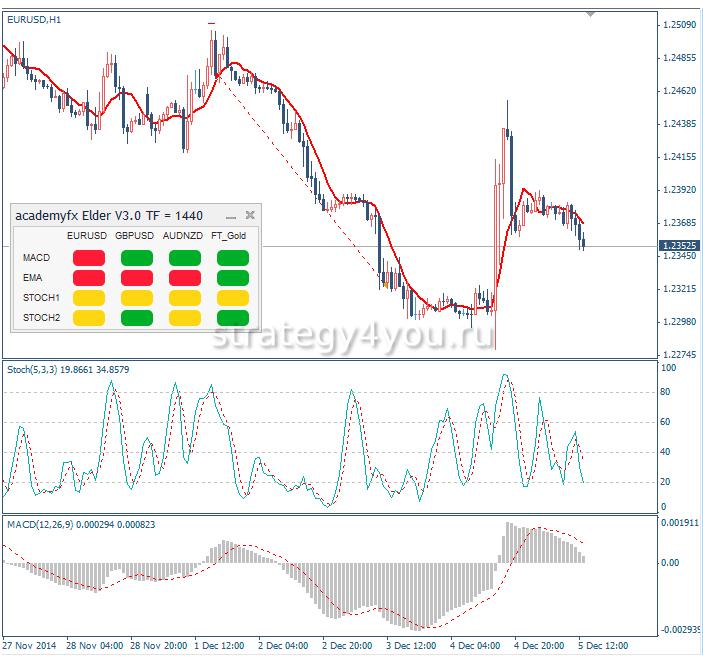This screenshot has width=703, height=668.
Task: Click the academyfx Elder panel title bar
Action: [110, 215]
